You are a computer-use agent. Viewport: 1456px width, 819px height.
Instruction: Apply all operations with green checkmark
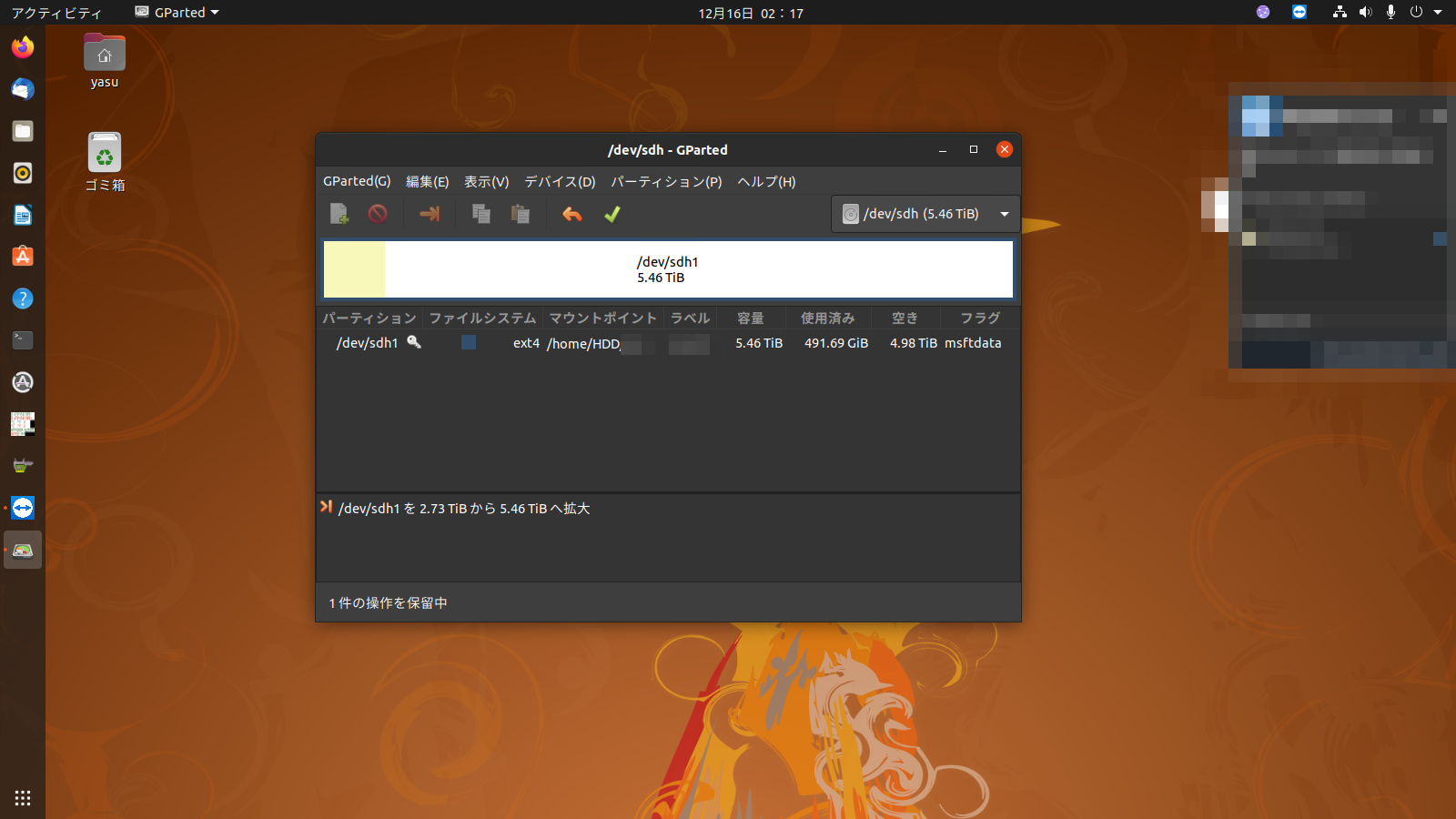612,214
